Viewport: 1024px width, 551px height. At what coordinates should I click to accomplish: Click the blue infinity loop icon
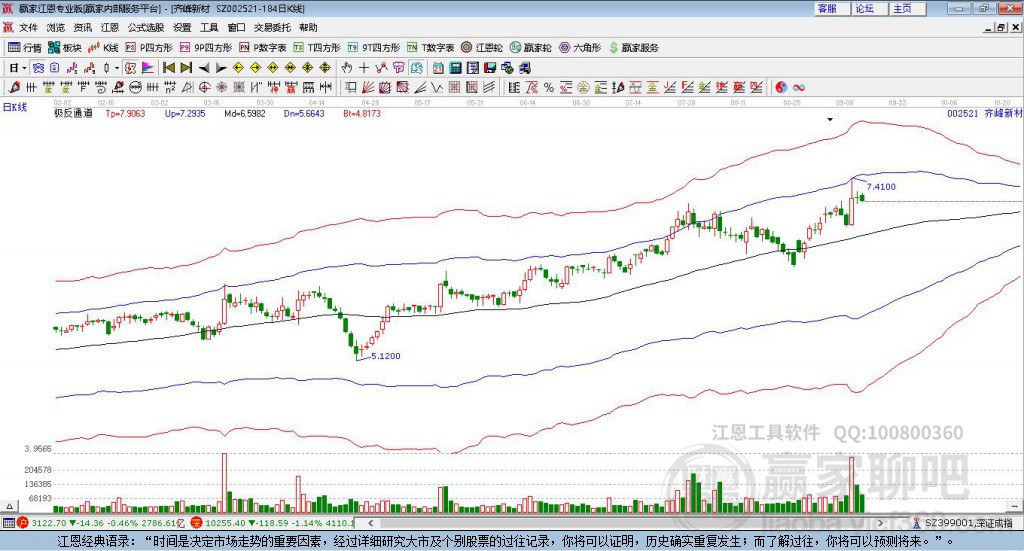point(799,87)
